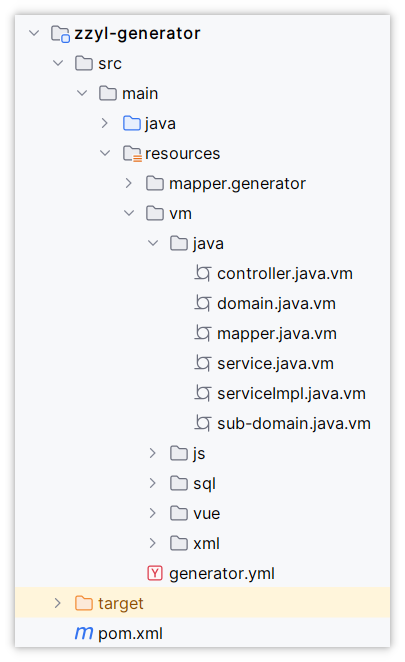Click the src folder icon
The image size is (405, 662).
click(84, 63)
